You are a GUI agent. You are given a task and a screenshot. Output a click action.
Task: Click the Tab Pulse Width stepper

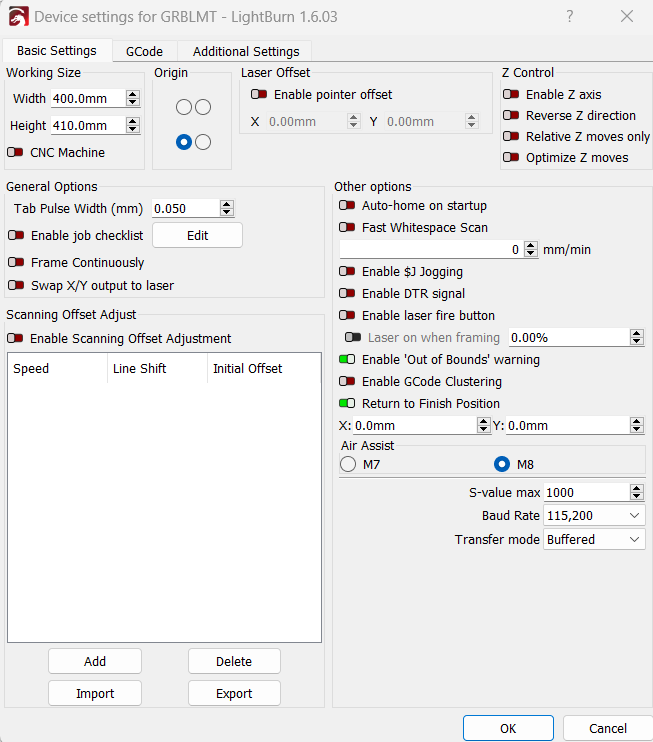[227, 208]
